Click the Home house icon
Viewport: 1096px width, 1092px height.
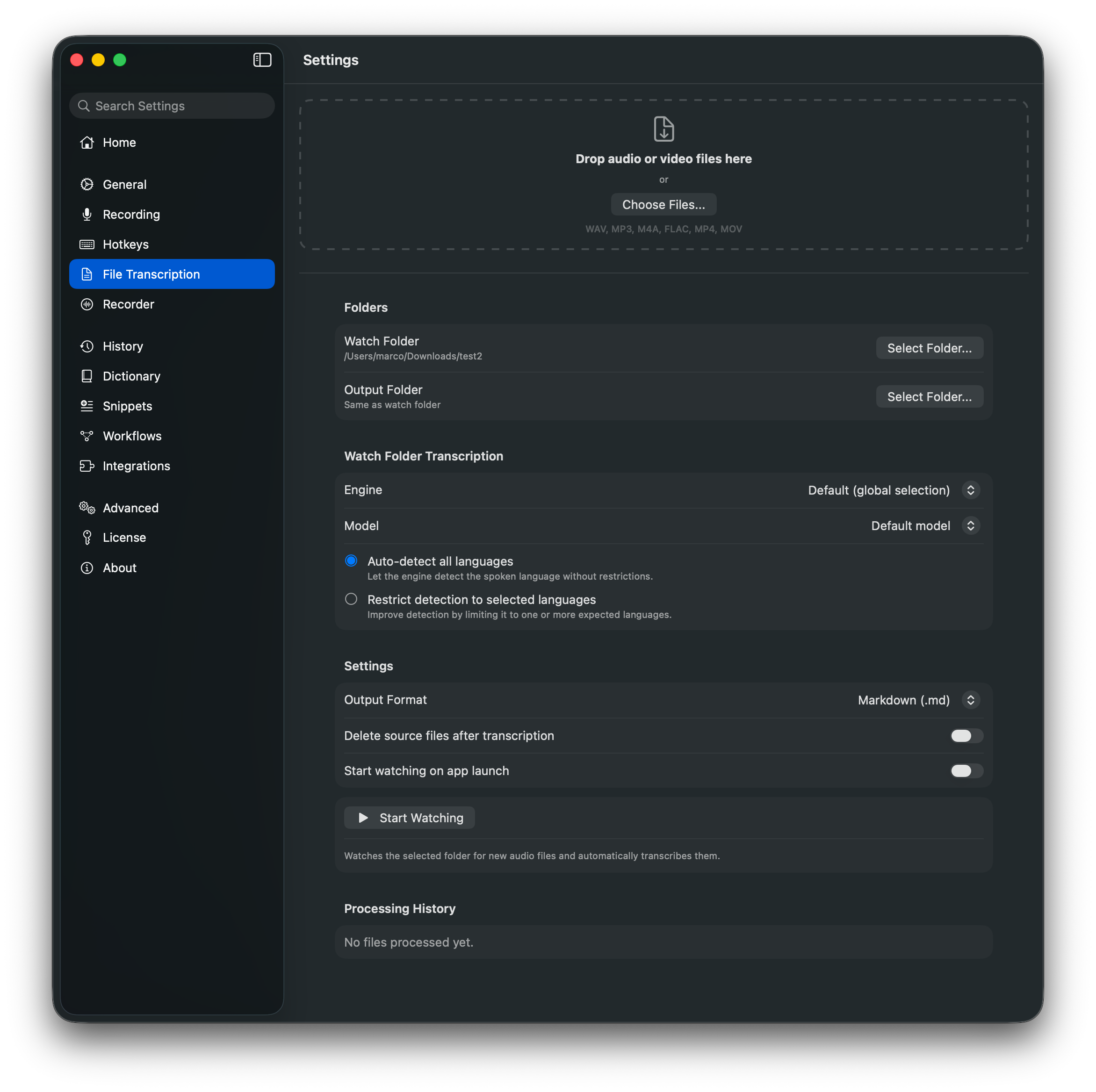pos(87,143)
